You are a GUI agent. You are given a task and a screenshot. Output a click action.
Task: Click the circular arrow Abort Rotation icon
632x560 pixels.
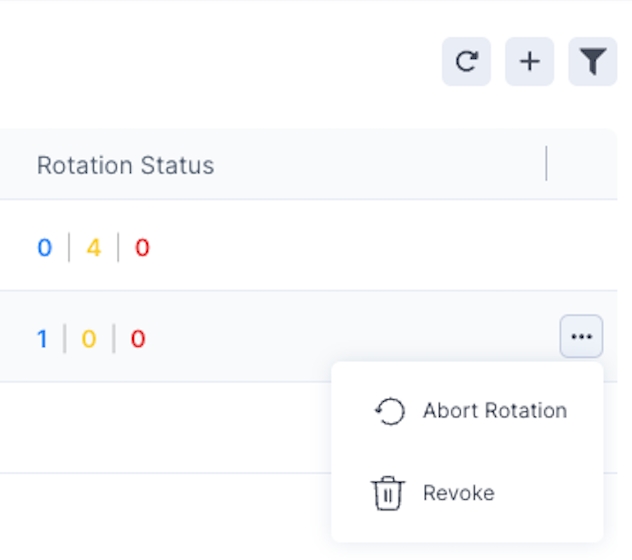tap(388, 411)
